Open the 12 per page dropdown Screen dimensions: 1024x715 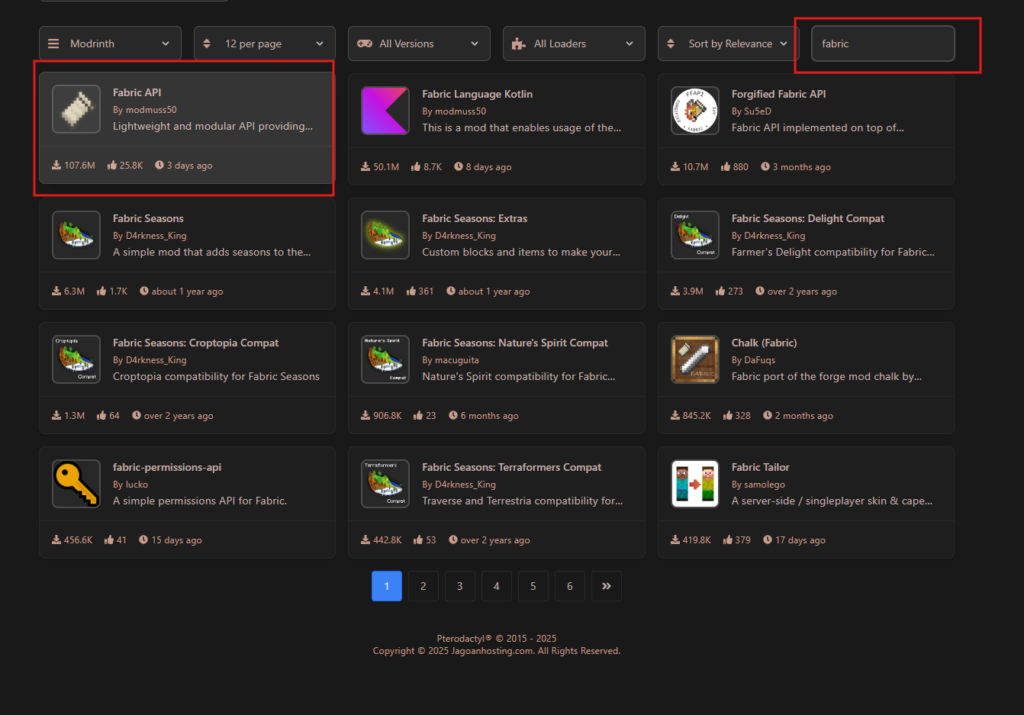[264, 43]
